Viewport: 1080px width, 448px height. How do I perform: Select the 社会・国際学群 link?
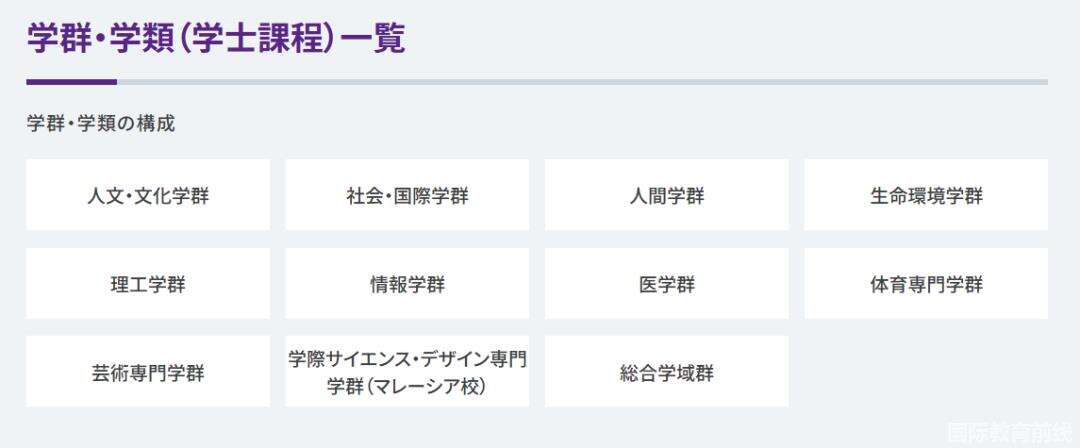407,195
